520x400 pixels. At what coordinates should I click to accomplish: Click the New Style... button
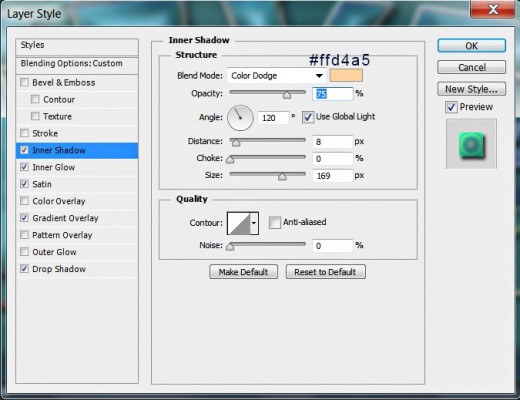point(471,89)
